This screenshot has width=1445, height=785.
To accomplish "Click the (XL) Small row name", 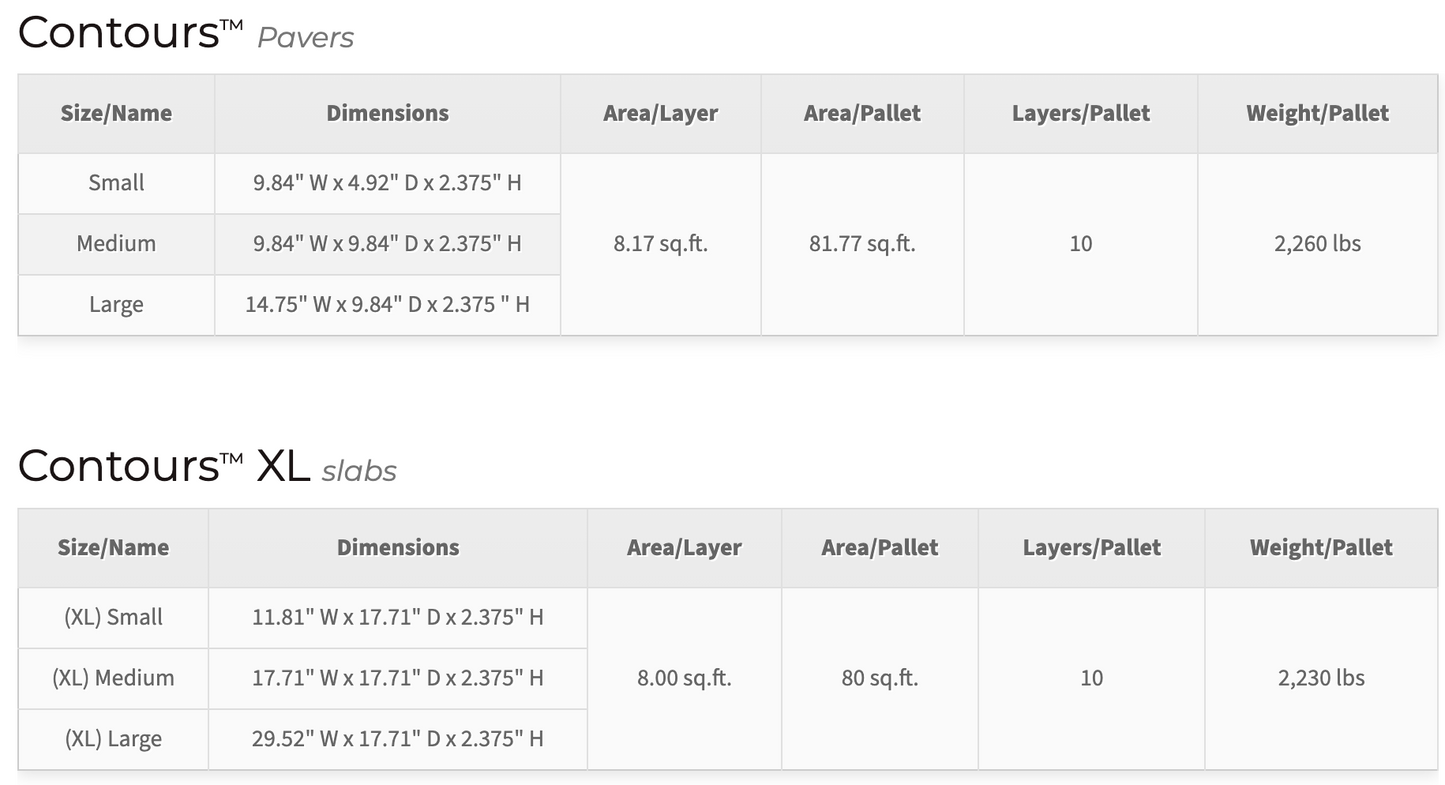I will coord(113,617).
